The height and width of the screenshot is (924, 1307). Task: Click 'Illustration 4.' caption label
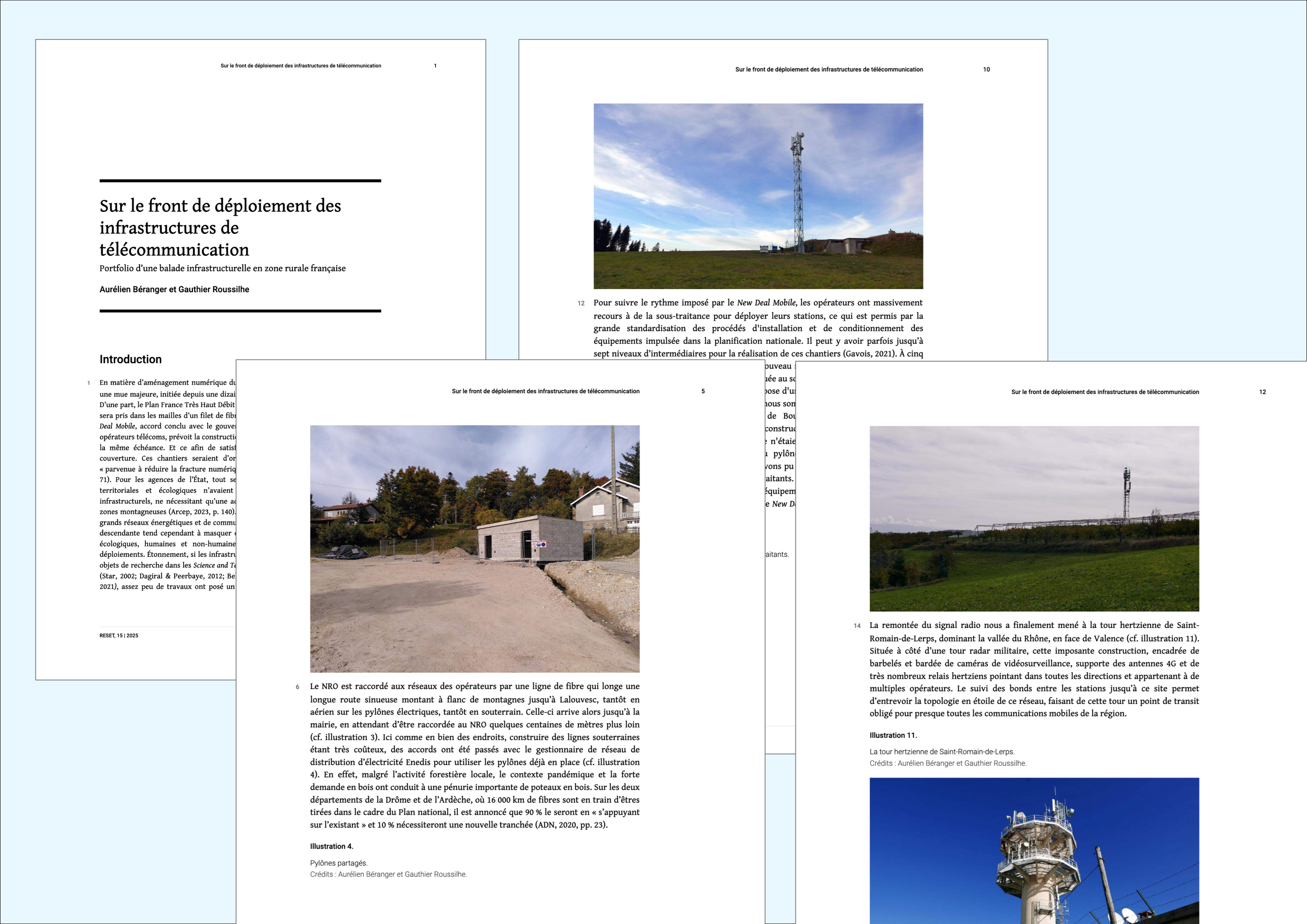331,846
